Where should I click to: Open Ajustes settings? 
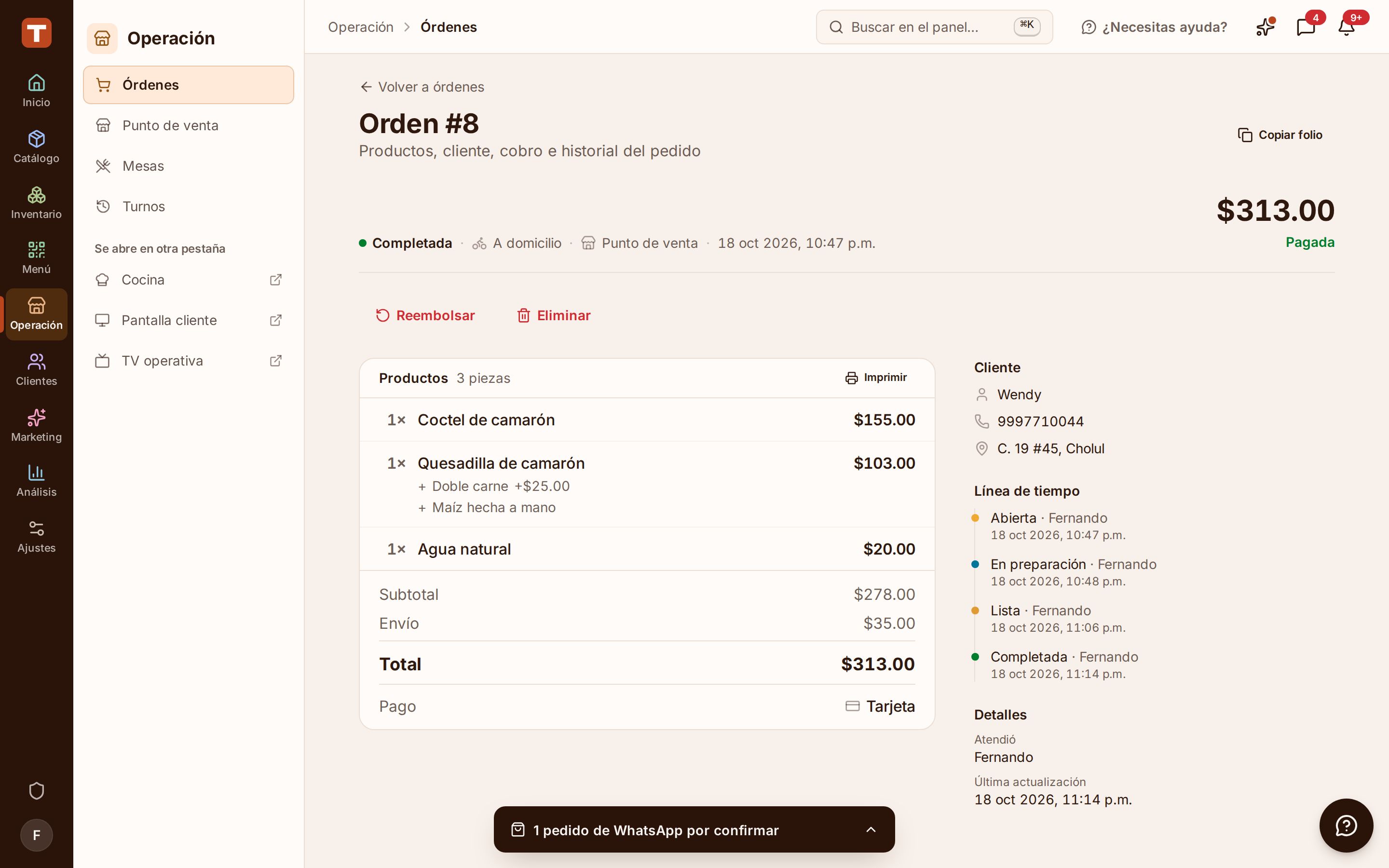coord(36,537)
